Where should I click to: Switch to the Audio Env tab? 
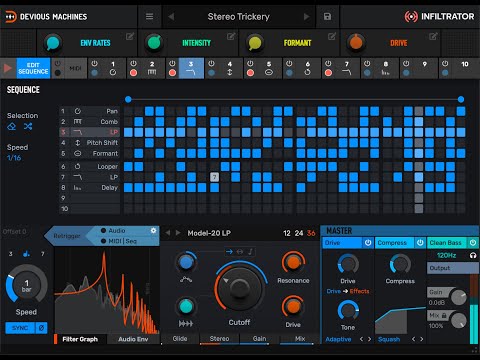(x=133, y=339)
